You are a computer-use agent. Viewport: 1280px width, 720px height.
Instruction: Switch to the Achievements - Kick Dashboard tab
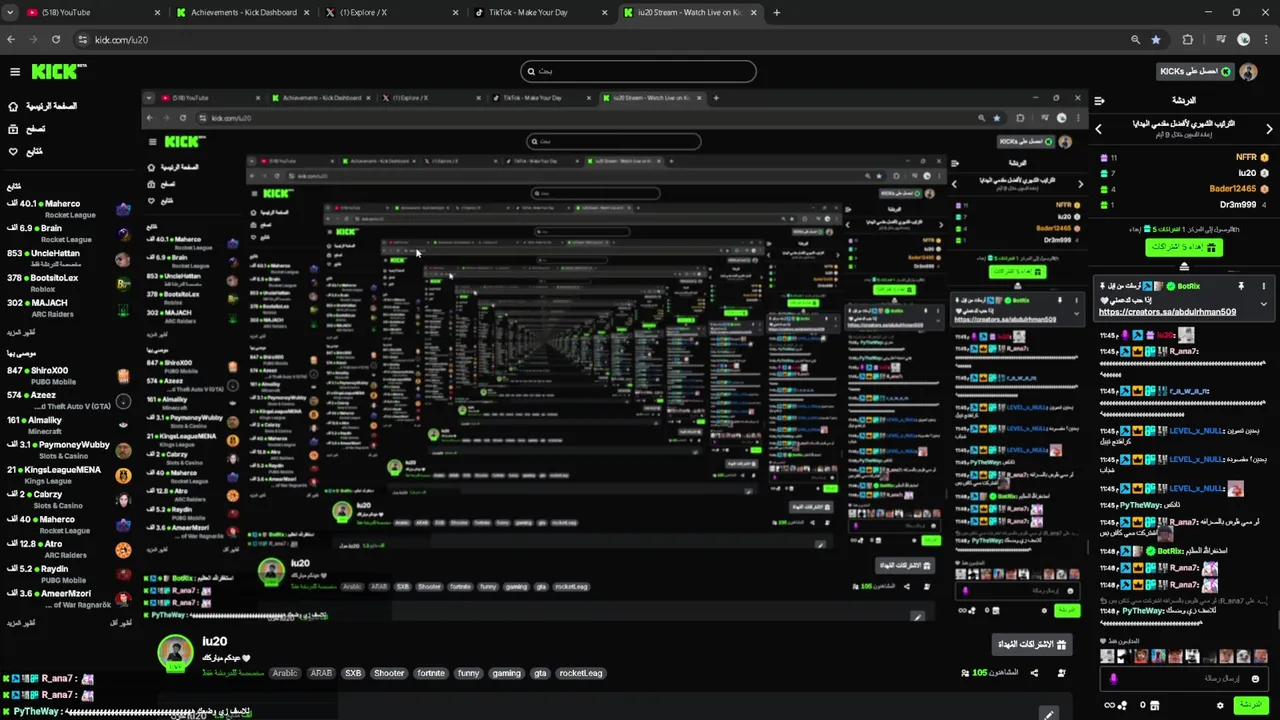245,12
